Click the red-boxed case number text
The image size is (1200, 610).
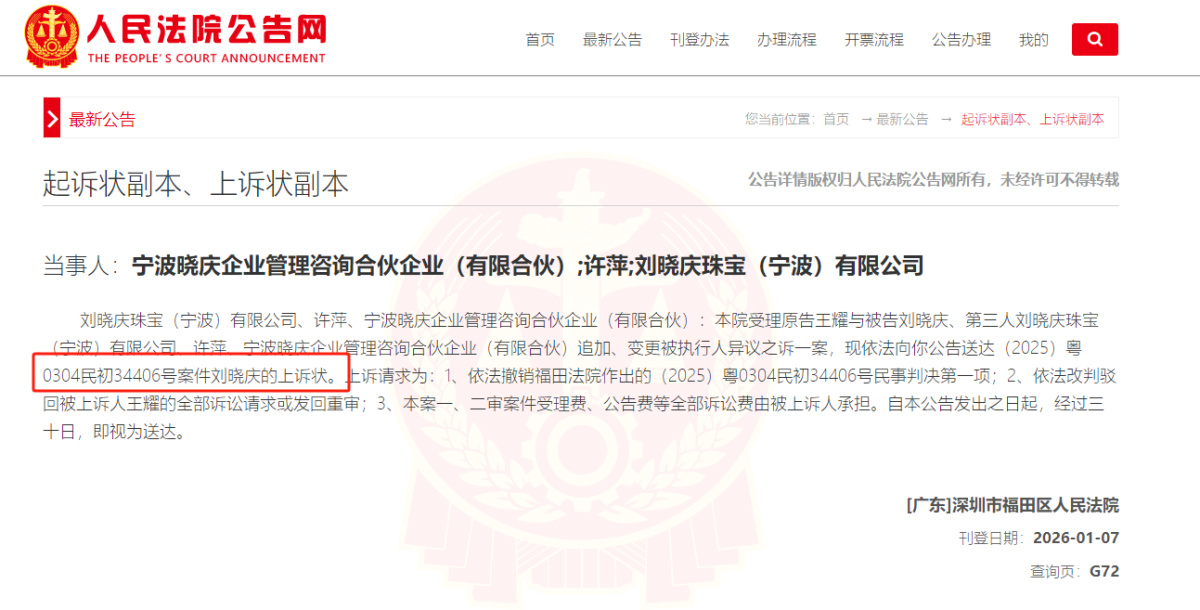(190, 379)
